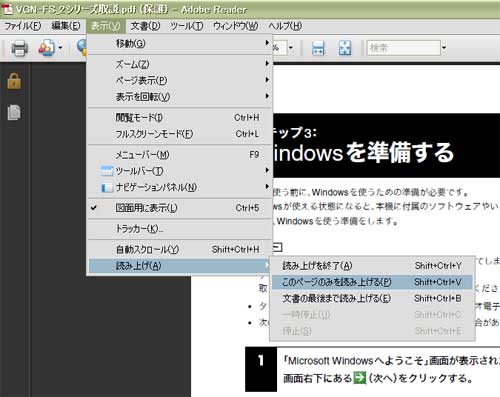Open the ファイル(F) menu
500x397 pixels.
(x=23, y=26)
